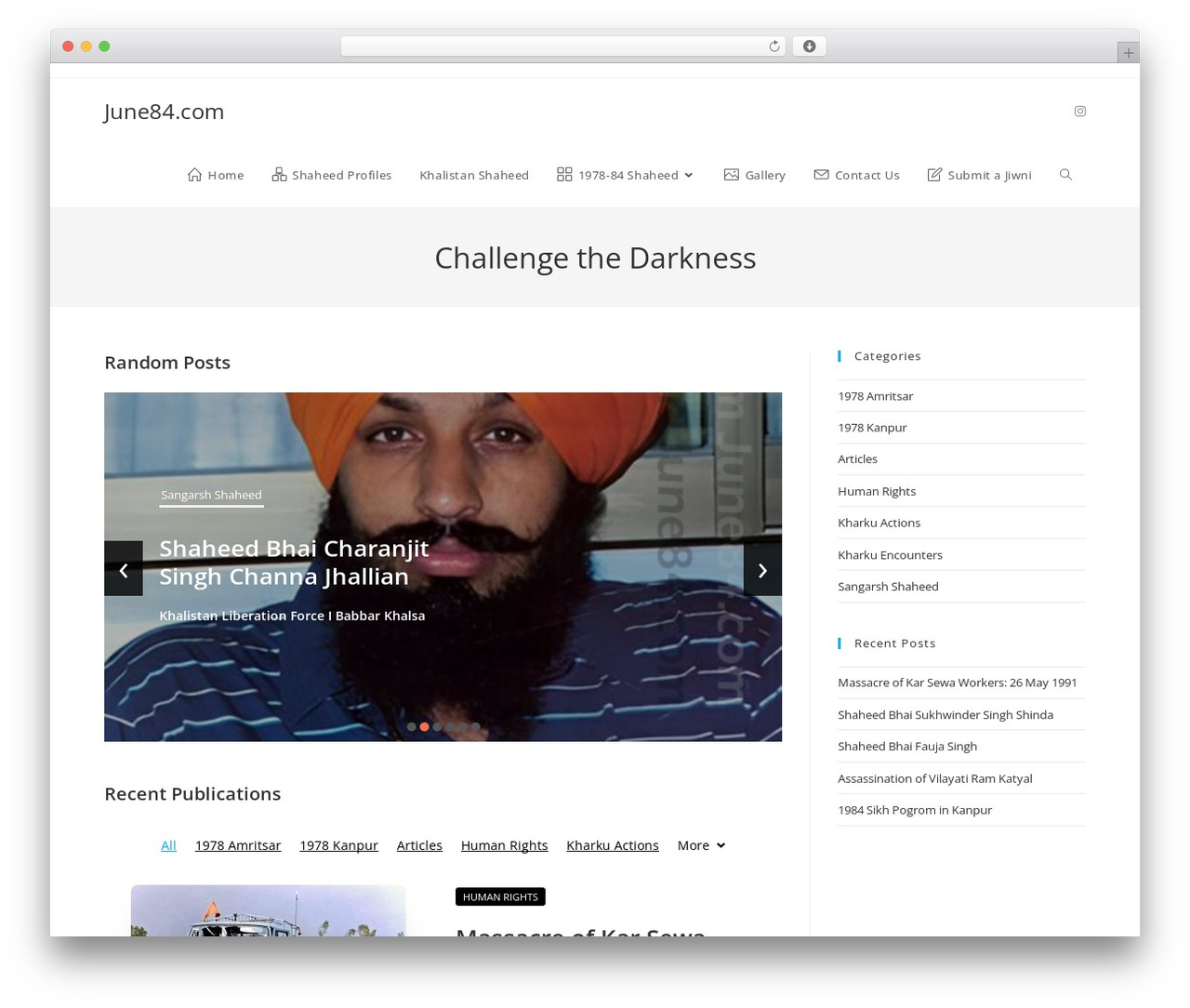Open Shaheed Bhai Charanjit Singh slide title

294,562
